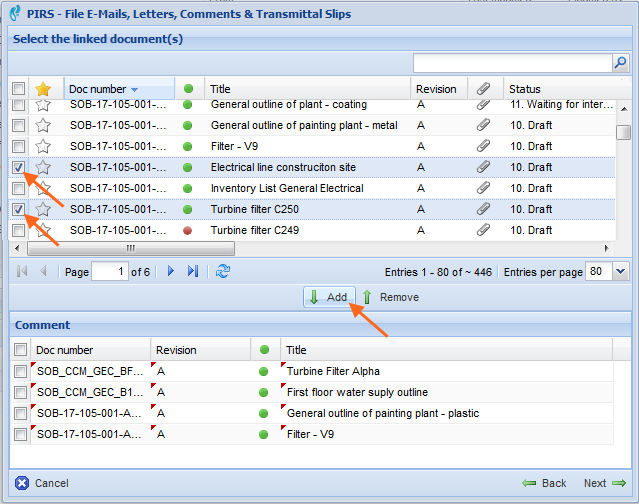Go to first page icon

[22, 271]
